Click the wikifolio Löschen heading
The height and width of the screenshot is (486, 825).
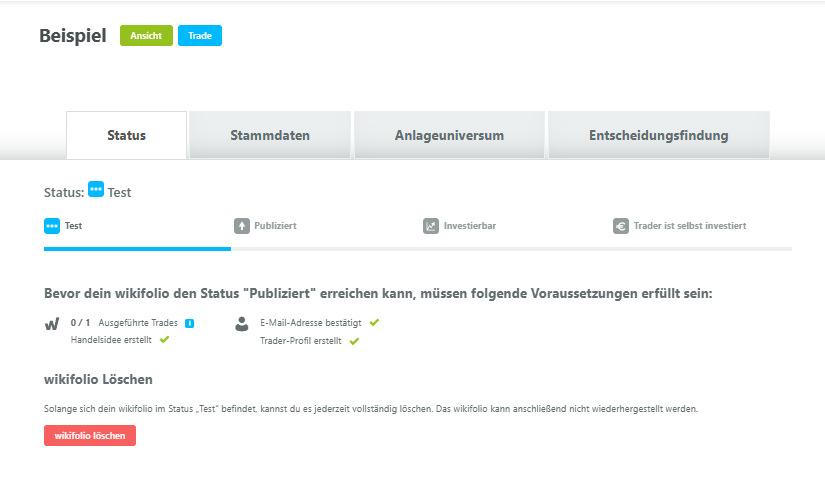coord(98,379)
